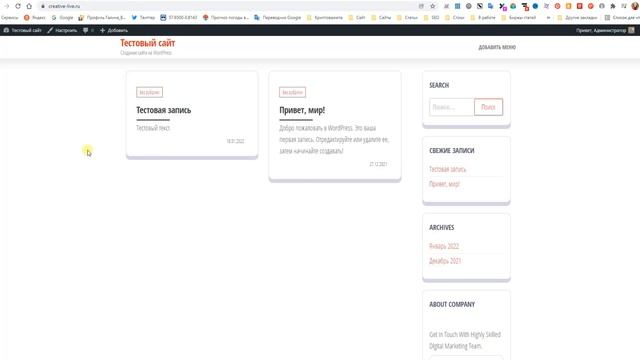
Task: Click date on Привет, мир! card
Action: pos(378,164)
